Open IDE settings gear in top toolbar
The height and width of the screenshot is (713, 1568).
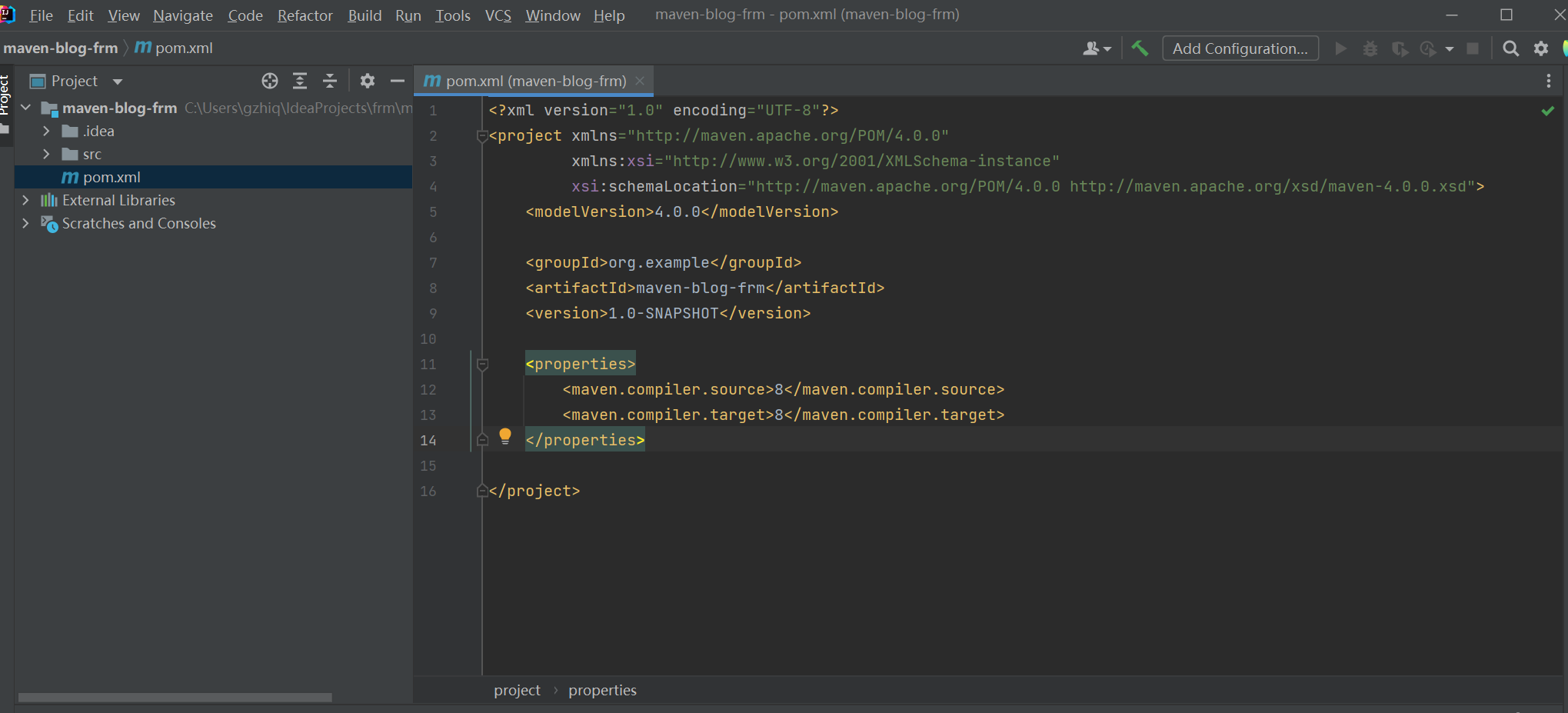pyautogui.click(x=1541, y=48)
